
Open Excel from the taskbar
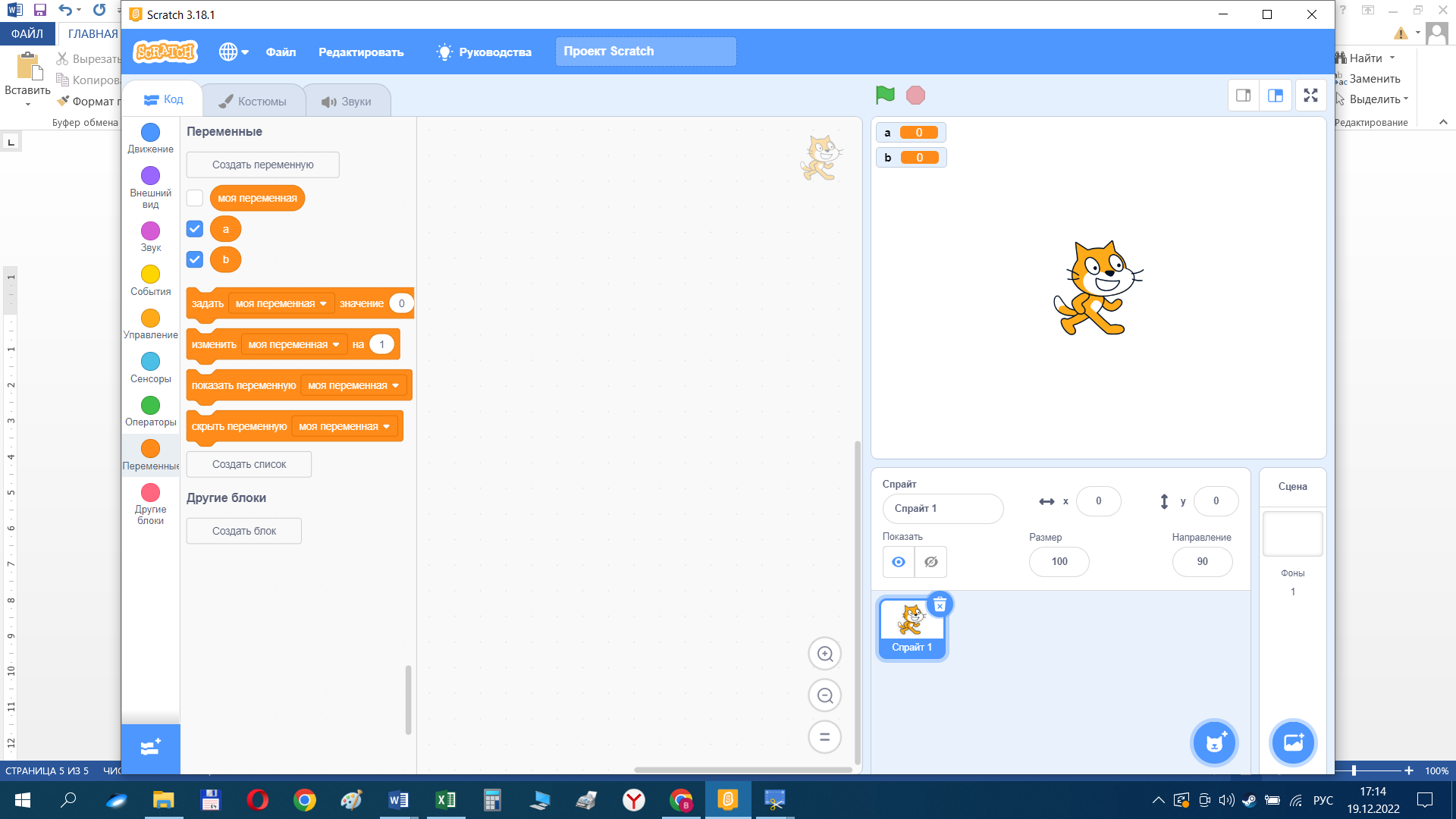(445, 800)
